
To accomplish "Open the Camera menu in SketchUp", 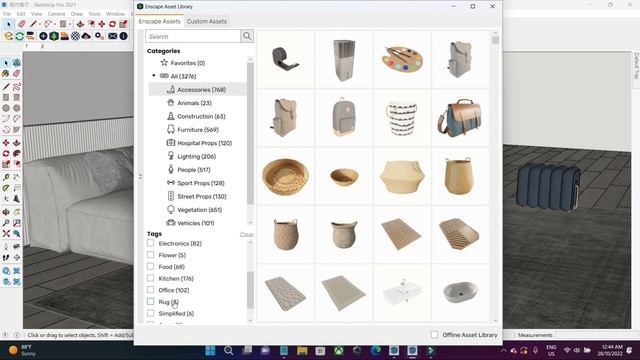I will pos(56,13).
